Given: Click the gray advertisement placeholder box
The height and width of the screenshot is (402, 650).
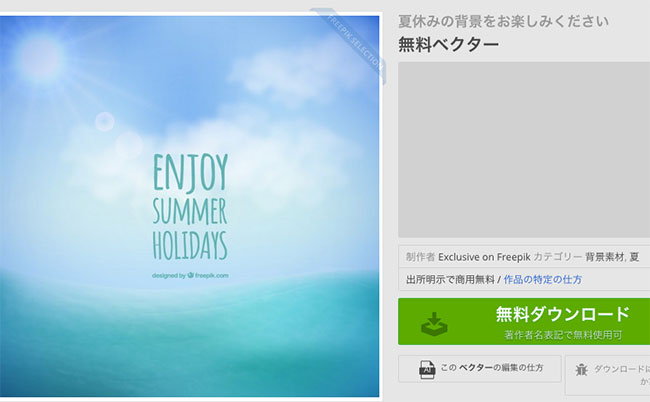Looking at the screenshot, I should pos(524,150).
